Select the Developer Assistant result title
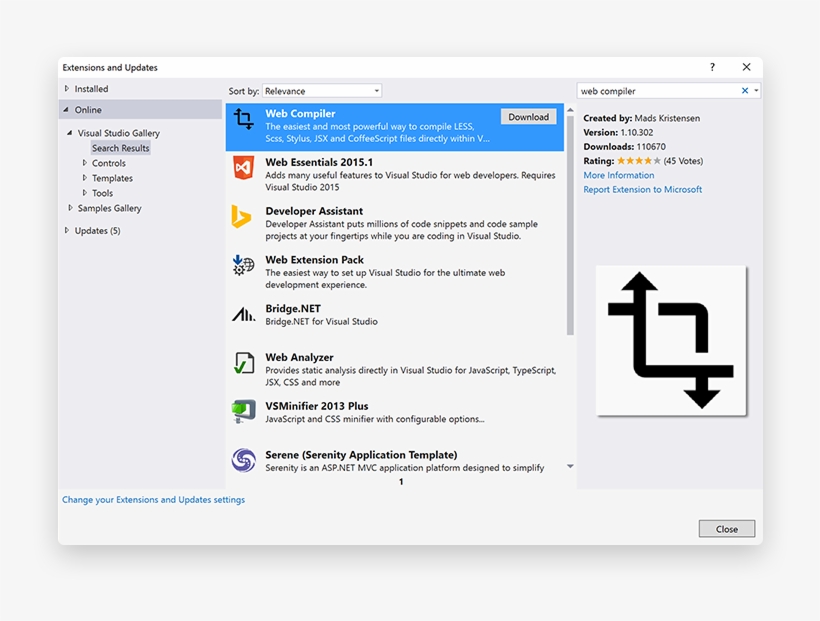The image size is (820, 621). click(x=314, y=211)
